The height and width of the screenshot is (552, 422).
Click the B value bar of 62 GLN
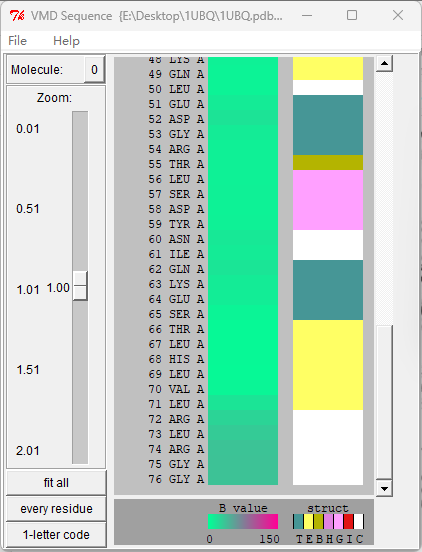(243, 269)
